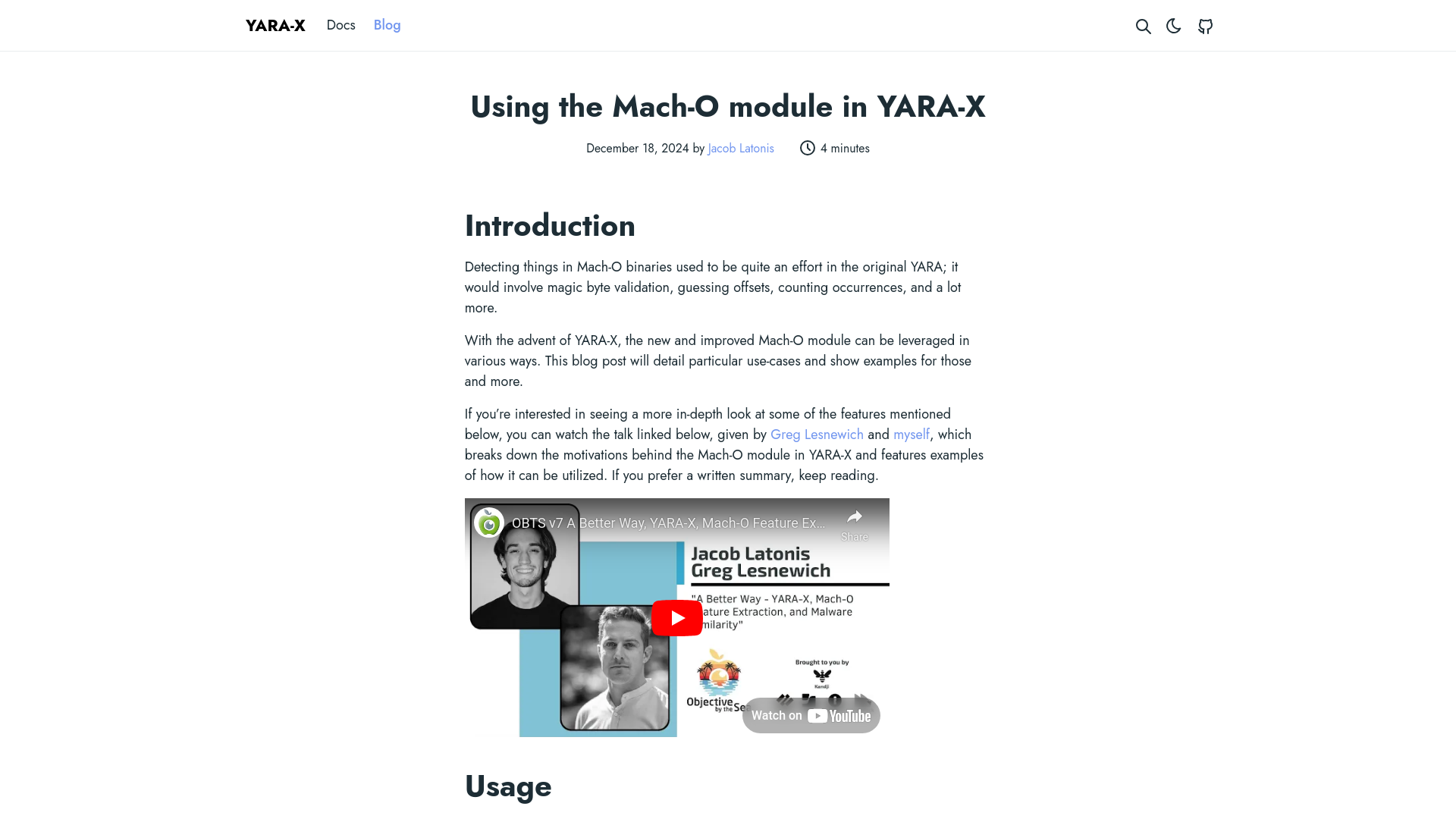Open GitHub repository via GitHub icon
1456x819 pixels.
[1204, 25]
